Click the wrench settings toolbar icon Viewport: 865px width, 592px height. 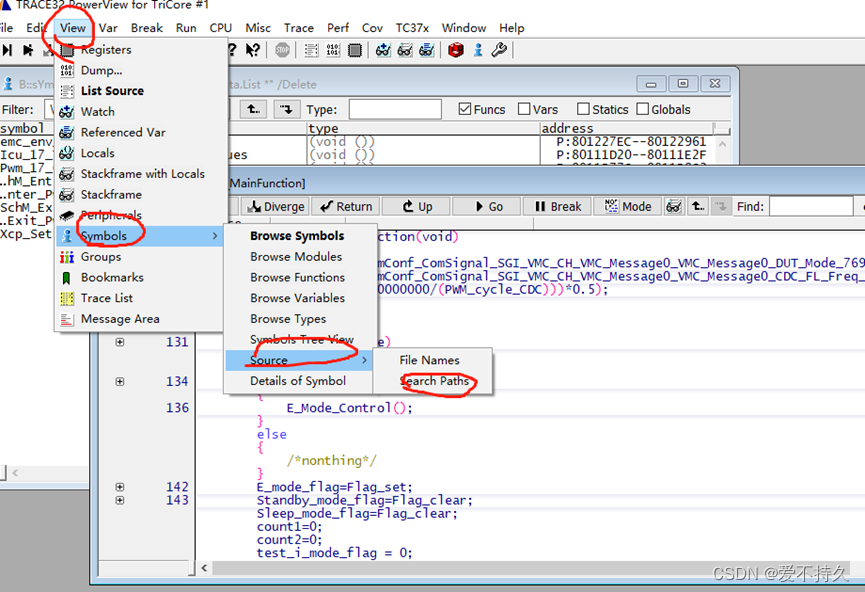click(x=499, y=50)
